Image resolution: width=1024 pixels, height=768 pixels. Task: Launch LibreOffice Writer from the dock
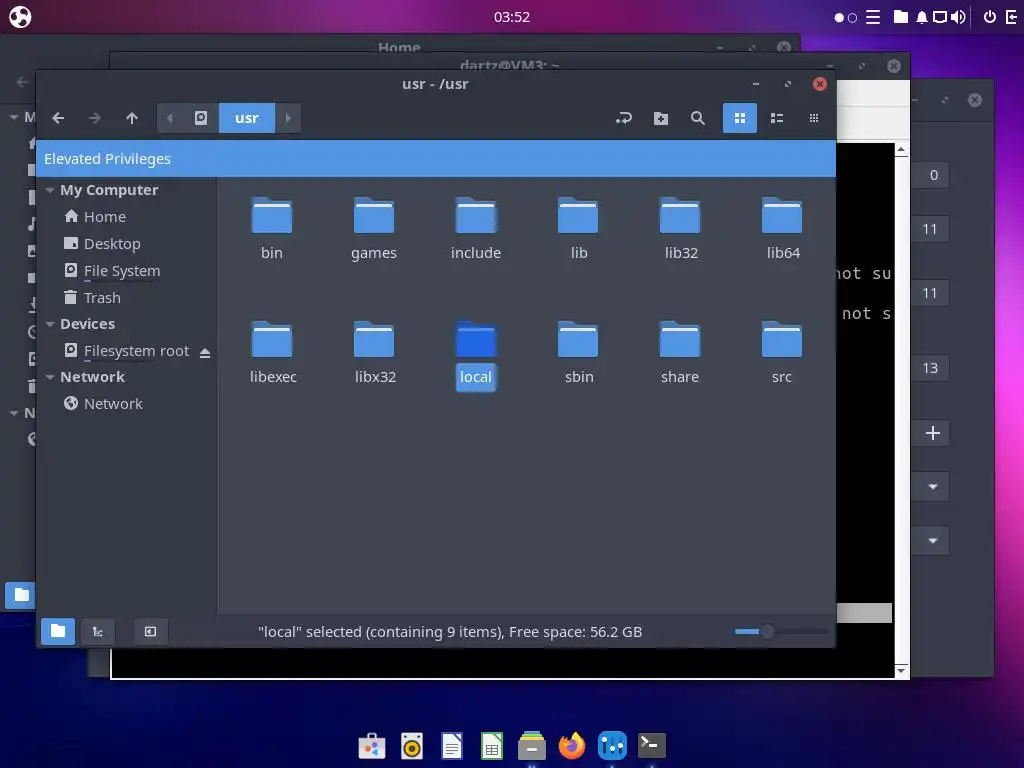point(452,746)
